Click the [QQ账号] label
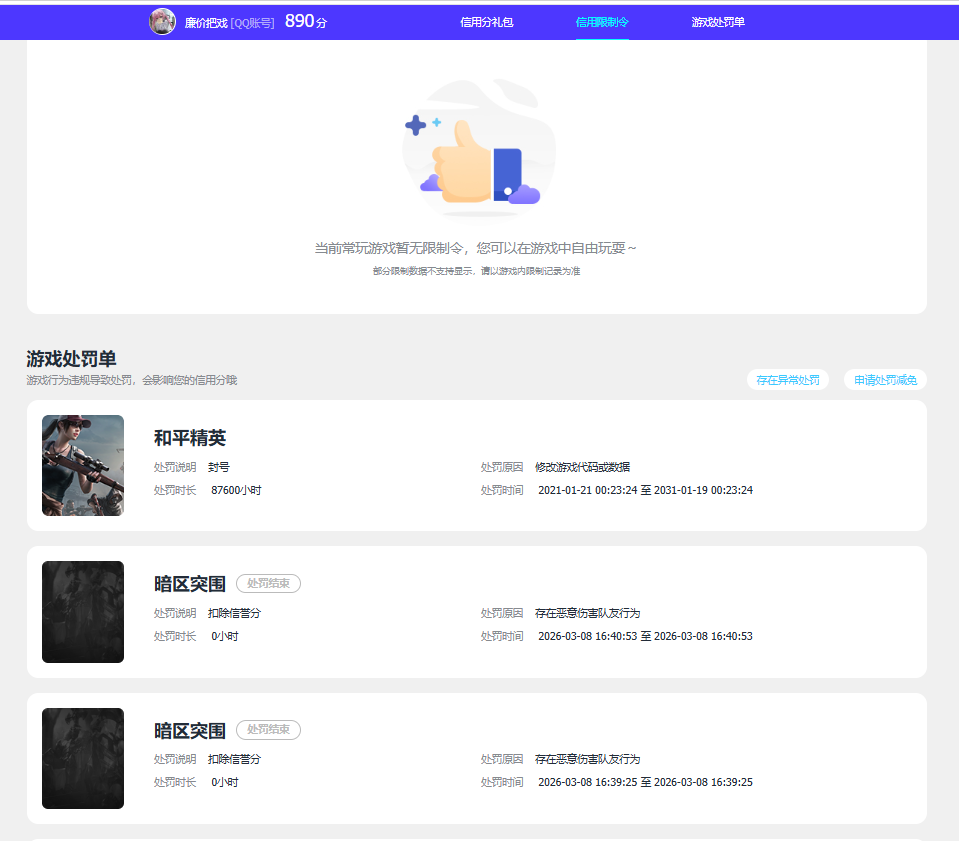 pyautogui.click(x=253, y=23)
